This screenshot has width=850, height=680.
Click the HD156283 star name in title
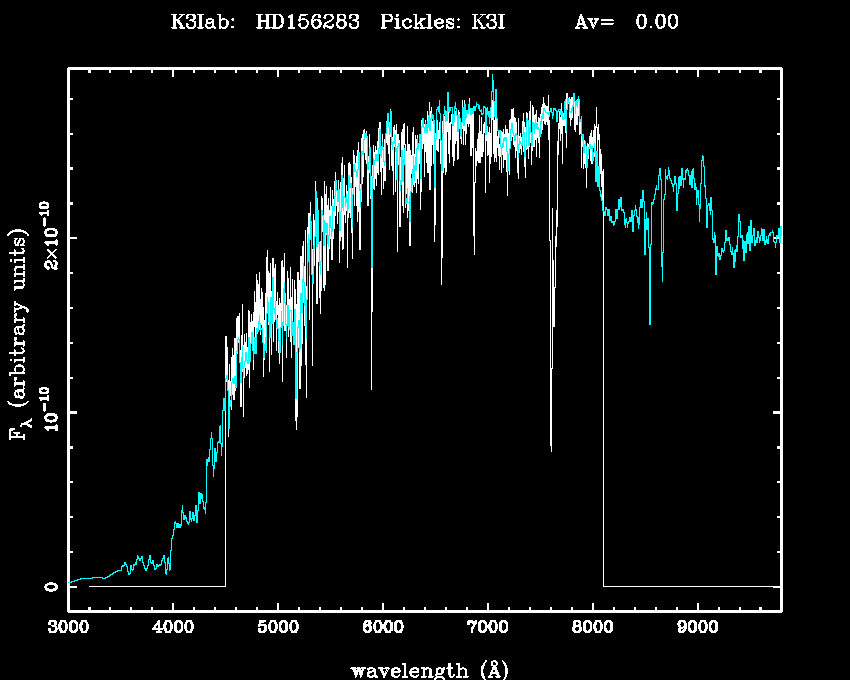click(x=307, y=22)
